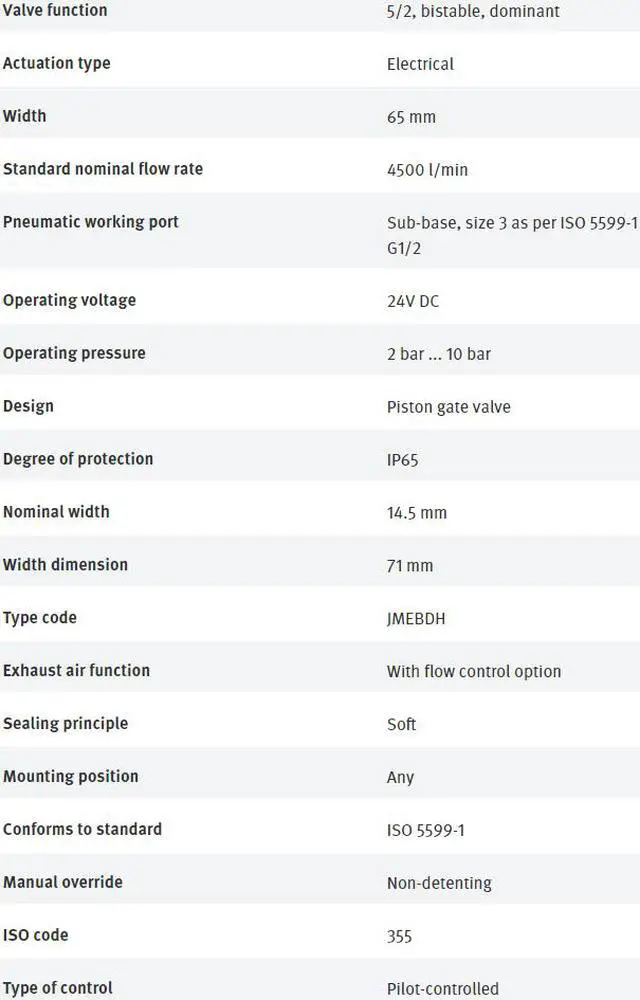
Task: Click the "Piston gate valve" design value
Action: click(448, 407)
